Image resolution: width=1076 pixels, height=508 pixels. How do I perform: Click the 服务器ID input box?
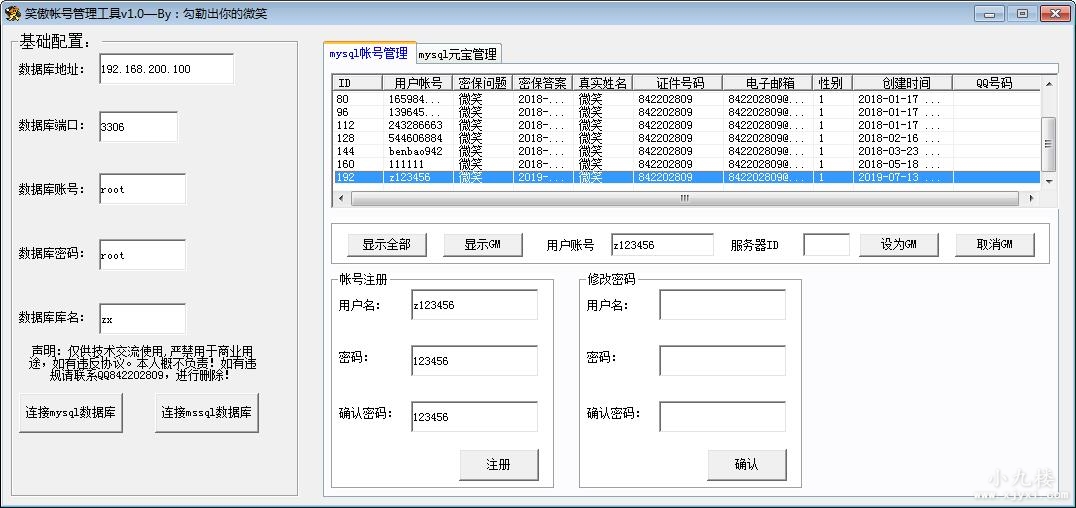point(826,245)
